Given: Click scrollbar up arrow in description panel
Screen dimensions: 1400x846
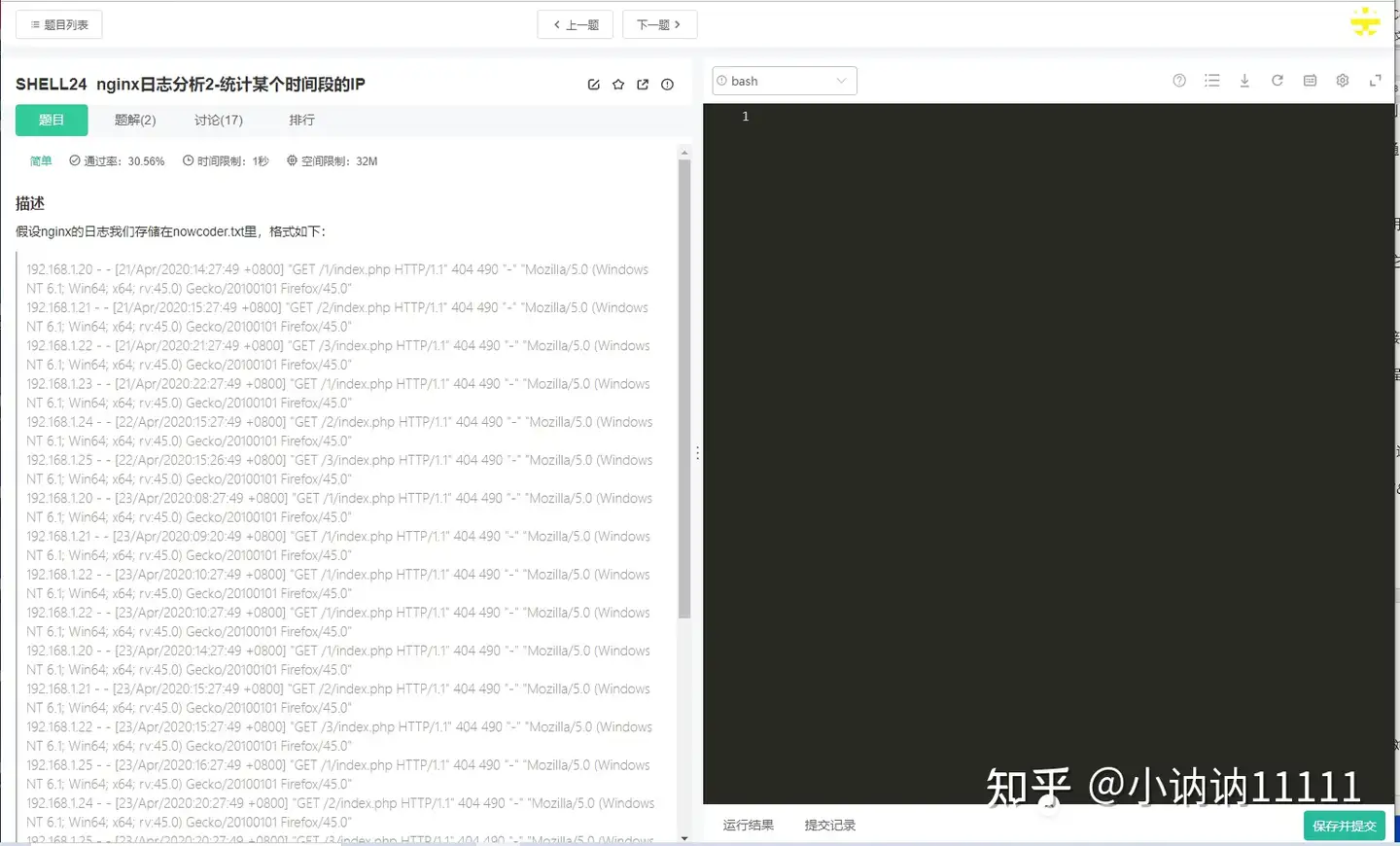Looking at the screenshot, I should [684, 153].
